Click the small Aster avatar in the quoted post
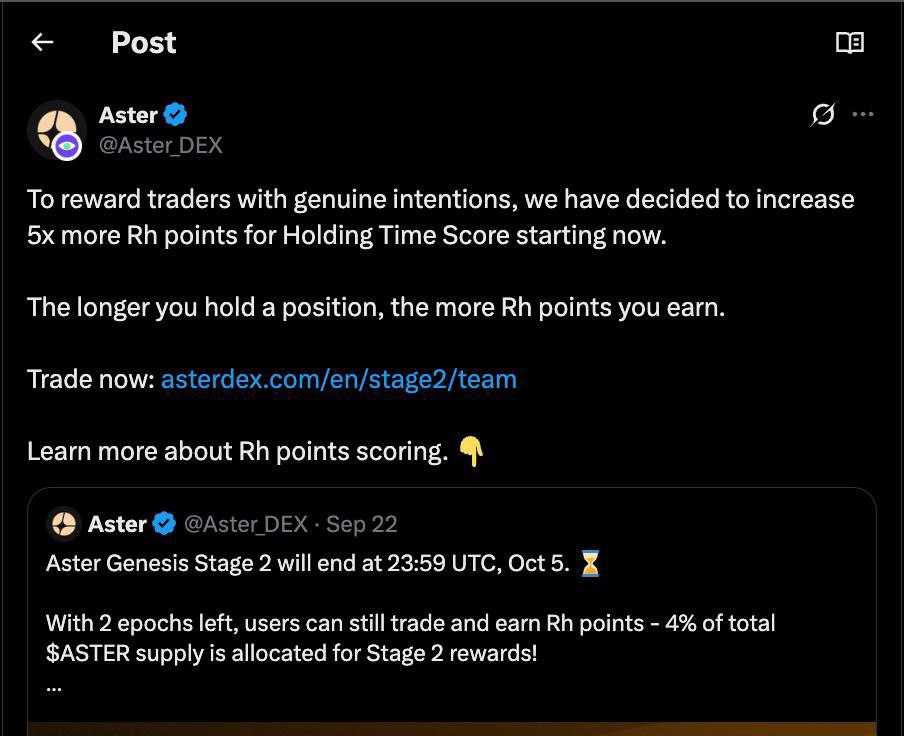904x736 pixels. coord(65,523)
